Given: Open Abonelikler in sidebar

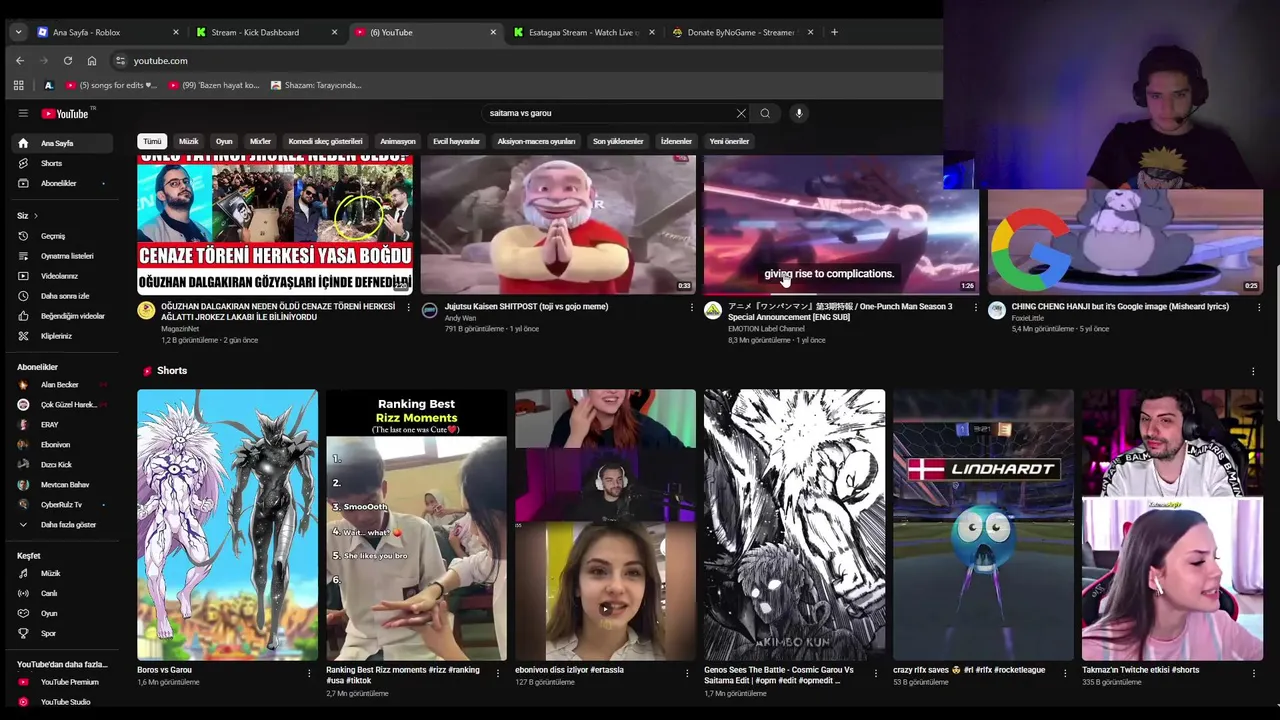Looking at the screenshot, I should tap(62, 183).
